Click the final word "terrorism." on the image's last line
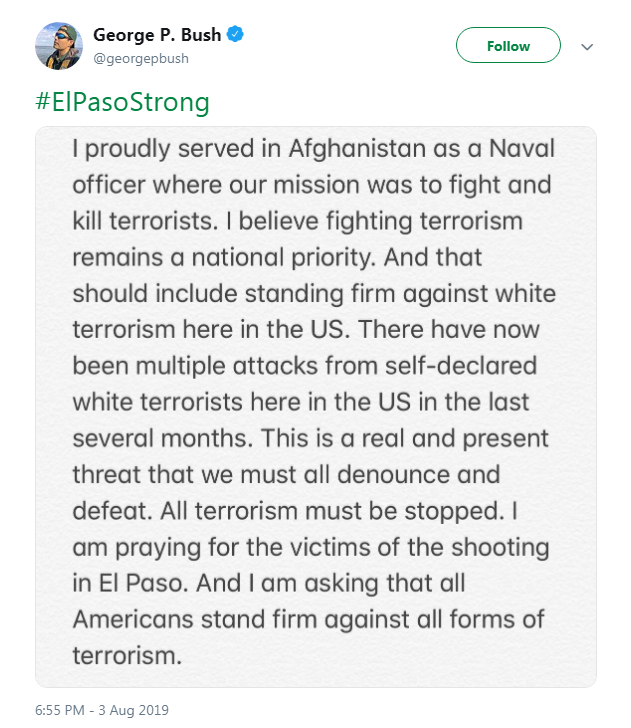 [129, 655]
